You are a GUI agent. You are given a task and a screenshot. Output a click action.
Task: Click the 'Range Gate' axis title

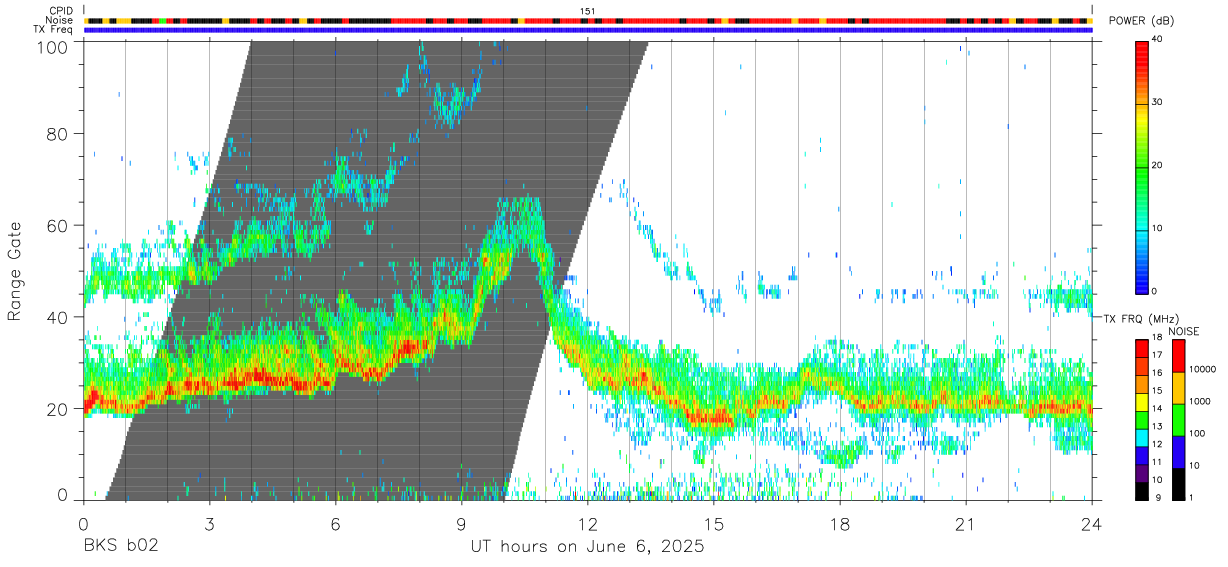tap(15, 271)
